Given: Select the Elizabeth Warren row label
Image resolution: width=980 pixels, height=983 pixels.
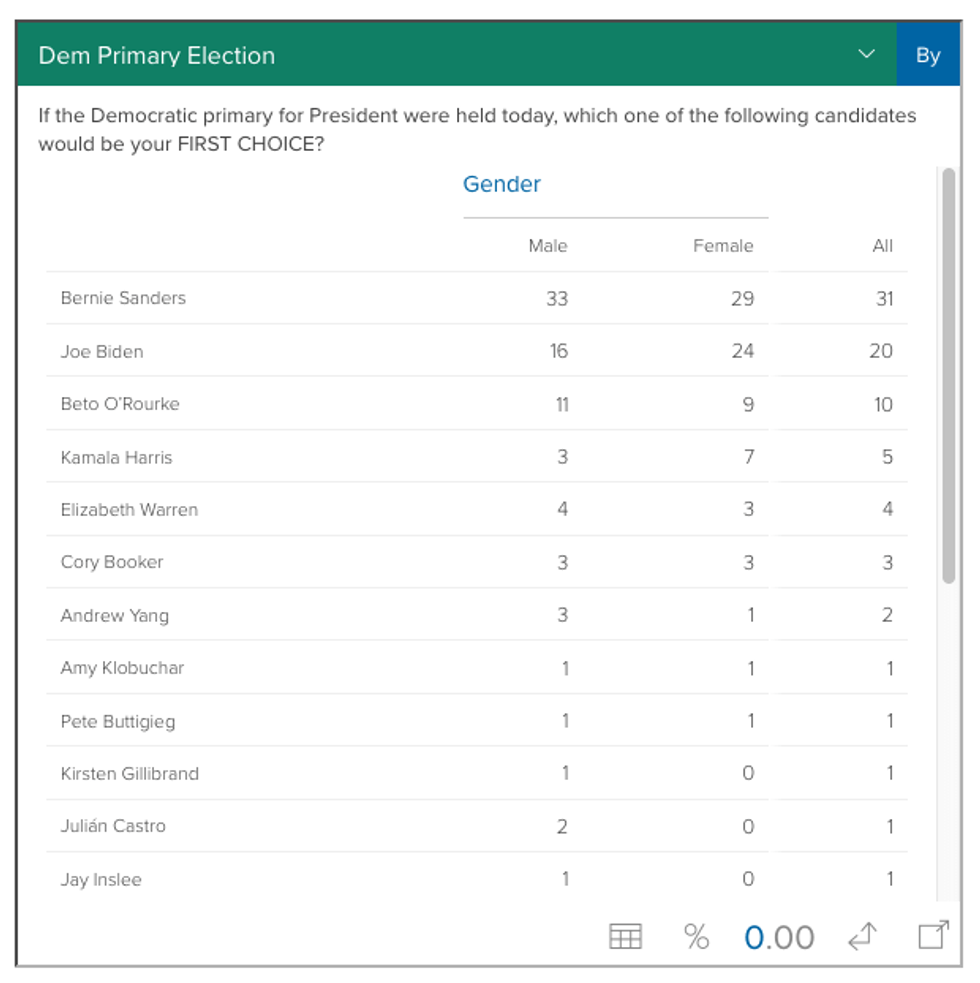Looking at the screenshot, I should coord(129,510).
